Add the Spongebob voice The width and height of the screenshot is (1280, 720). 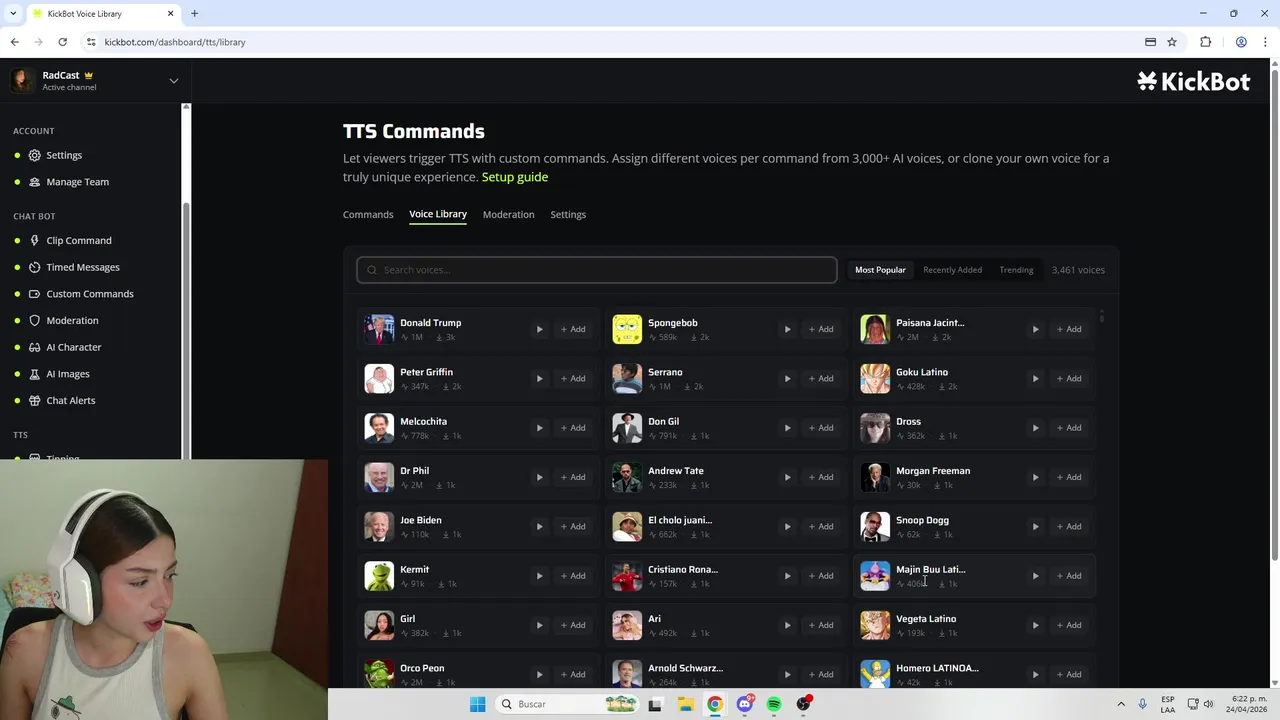(x=821, y=329)
